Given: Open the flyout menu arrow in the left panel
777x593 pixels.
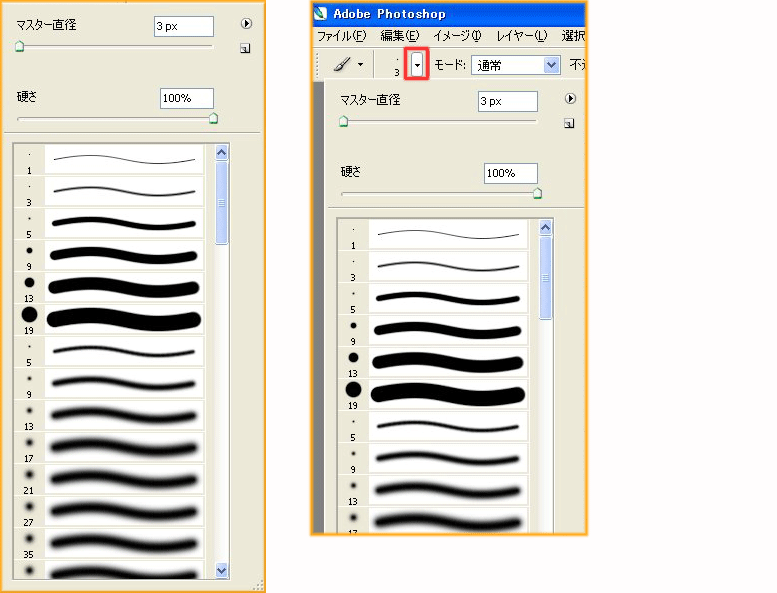Looking at the screenshot, I should [246, 23].
